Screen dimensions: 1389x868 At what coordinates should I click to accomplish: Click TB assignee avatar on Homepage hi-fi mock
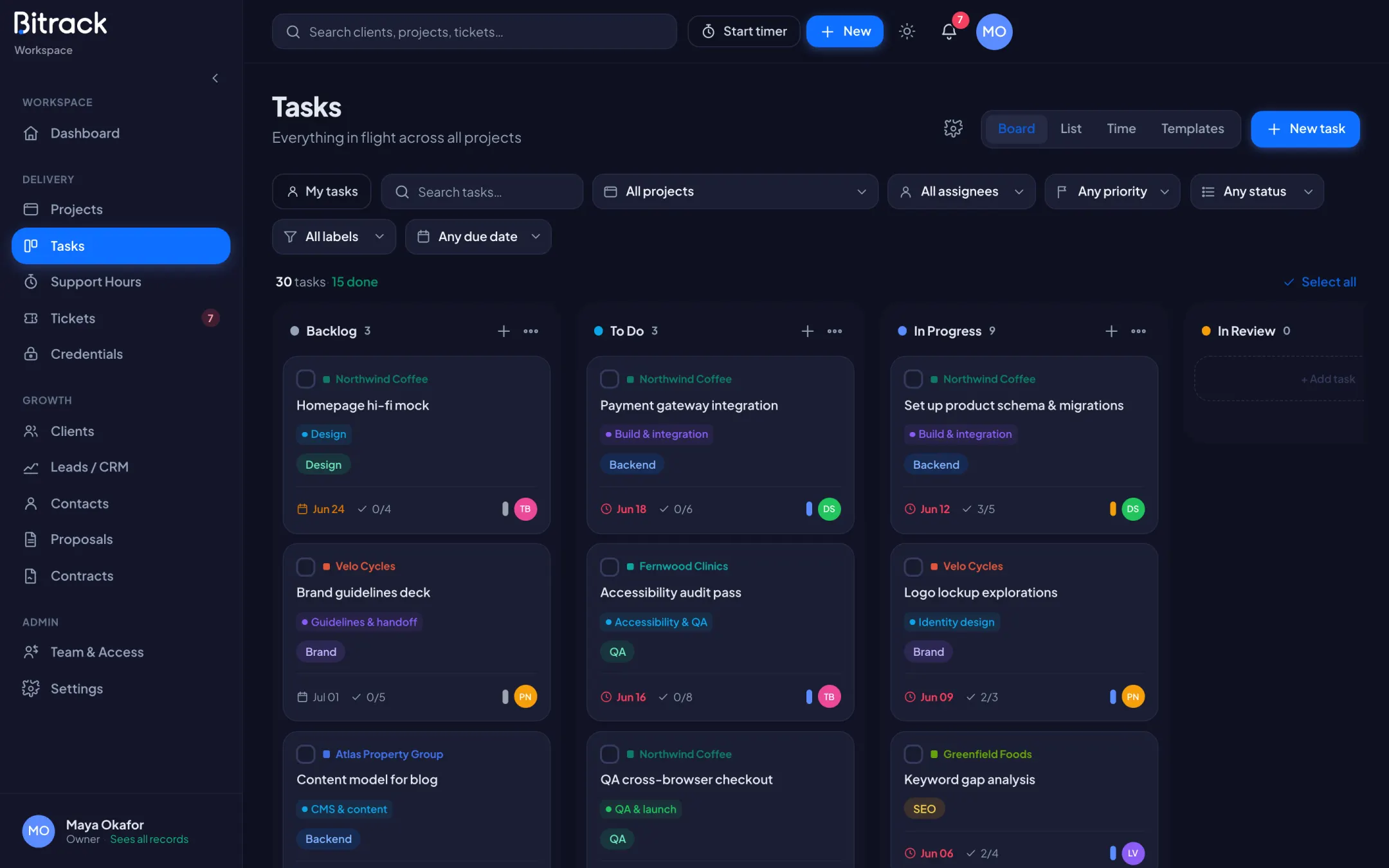click(525, 509)
